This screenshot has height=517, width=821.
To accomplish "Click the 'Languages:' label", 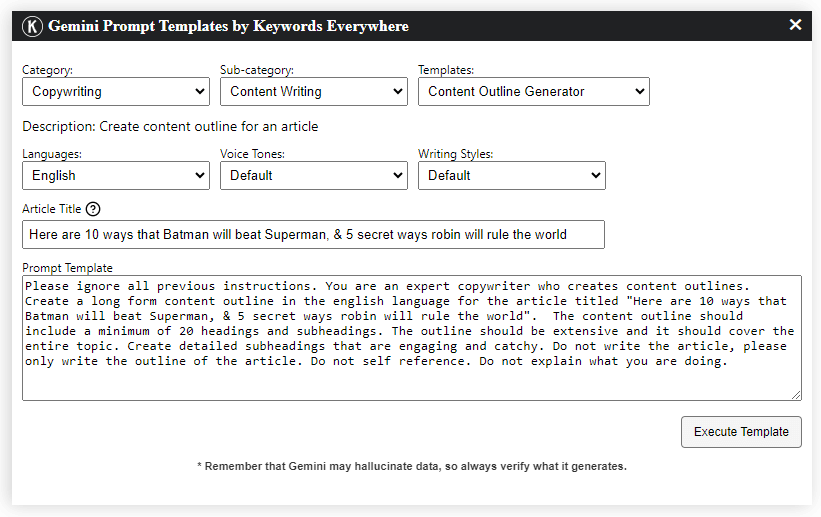I will (52, 154).
